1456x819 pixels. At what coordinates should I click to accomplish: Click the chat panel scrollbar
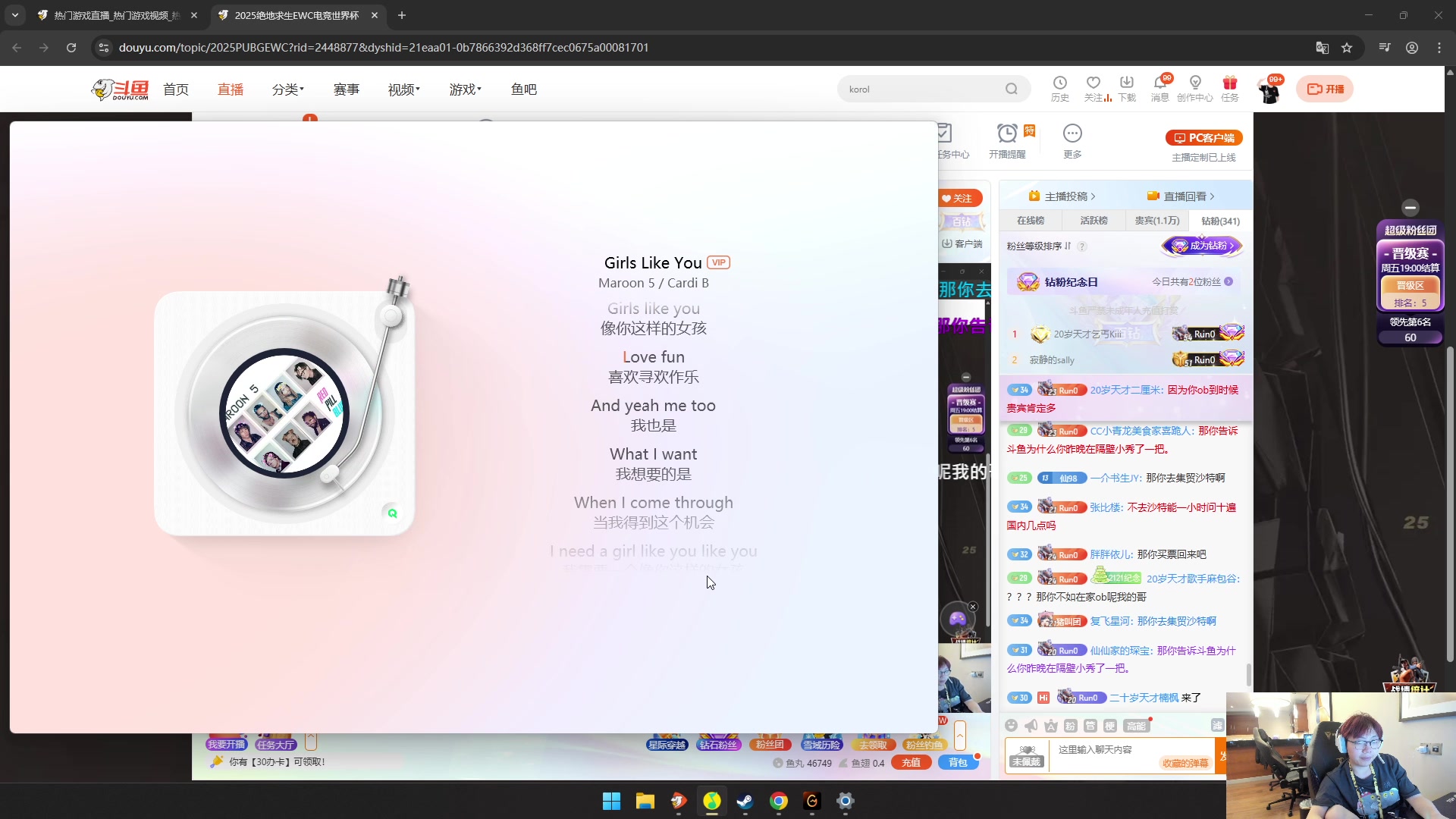click(1248, 675)
